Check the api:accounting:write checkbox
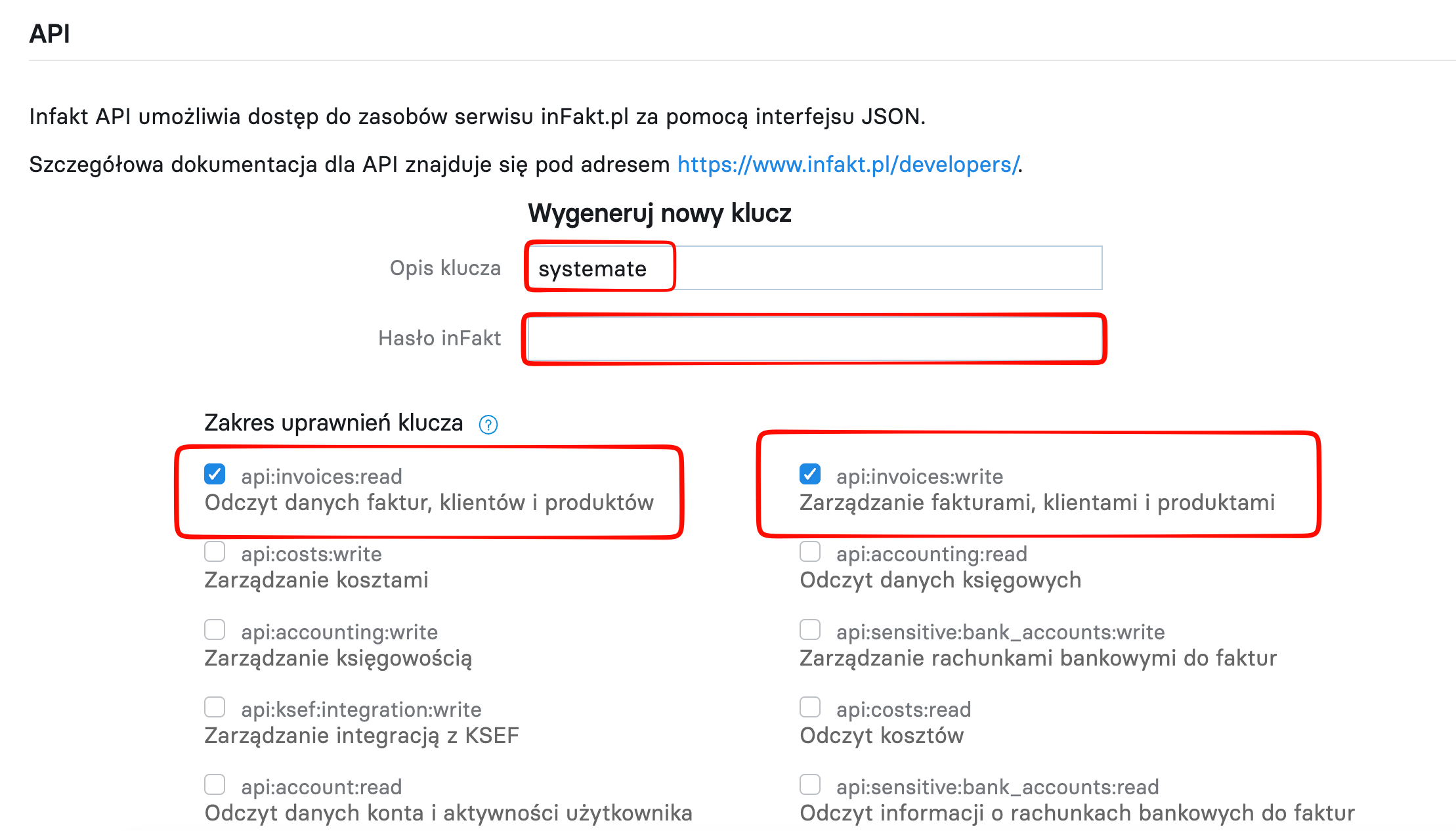Screen dimensions: 1456x831 (215, 630)
